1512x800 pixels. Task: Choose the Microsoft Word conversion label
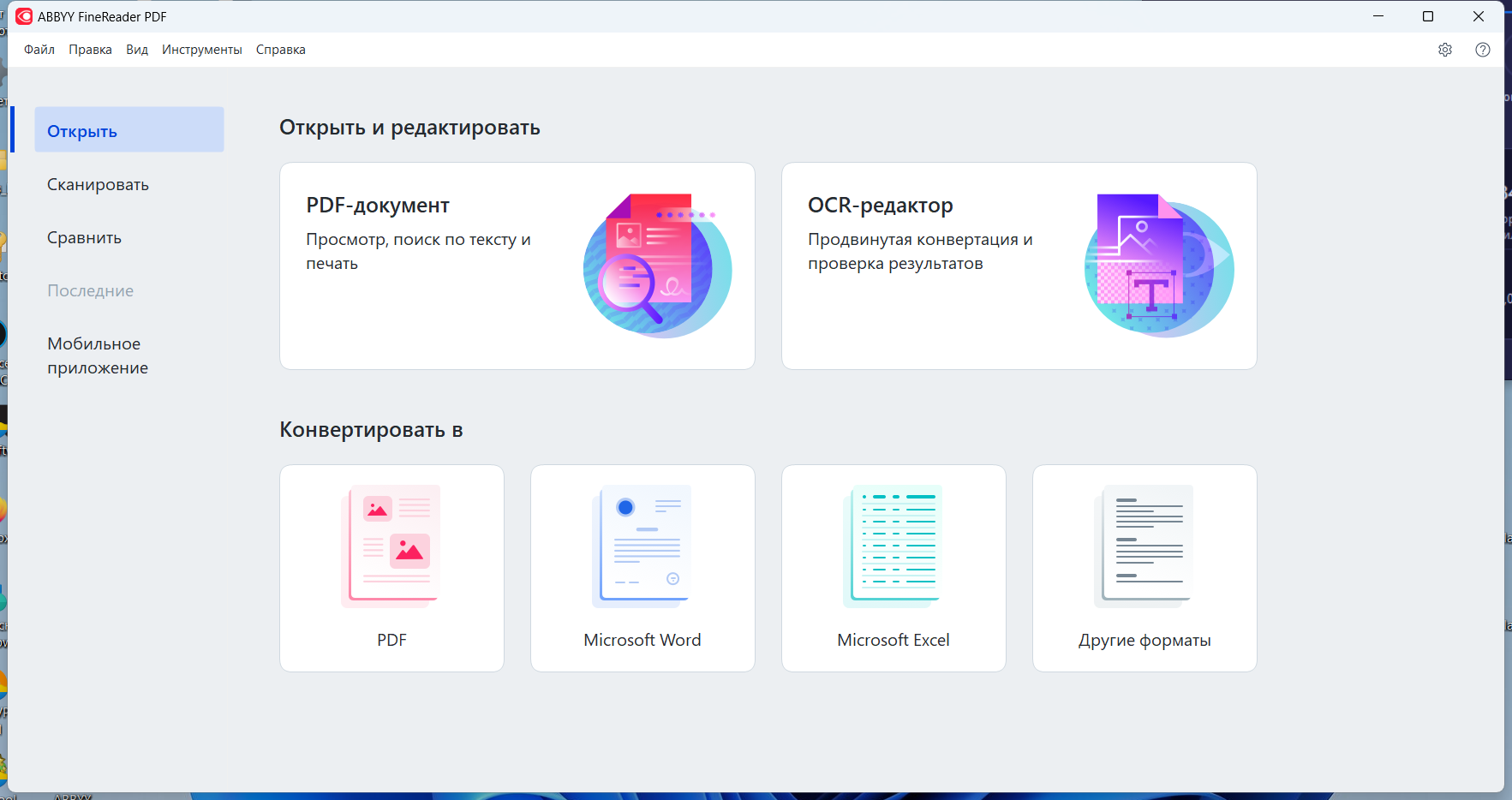[642, 640]
